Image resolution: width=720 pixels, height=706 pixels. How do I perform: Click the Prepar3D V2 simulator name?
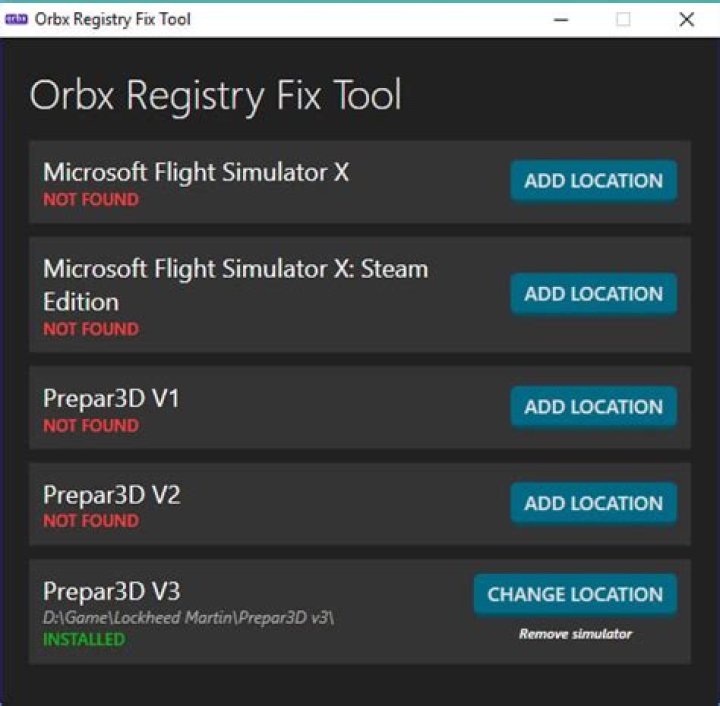click(112, 495)
